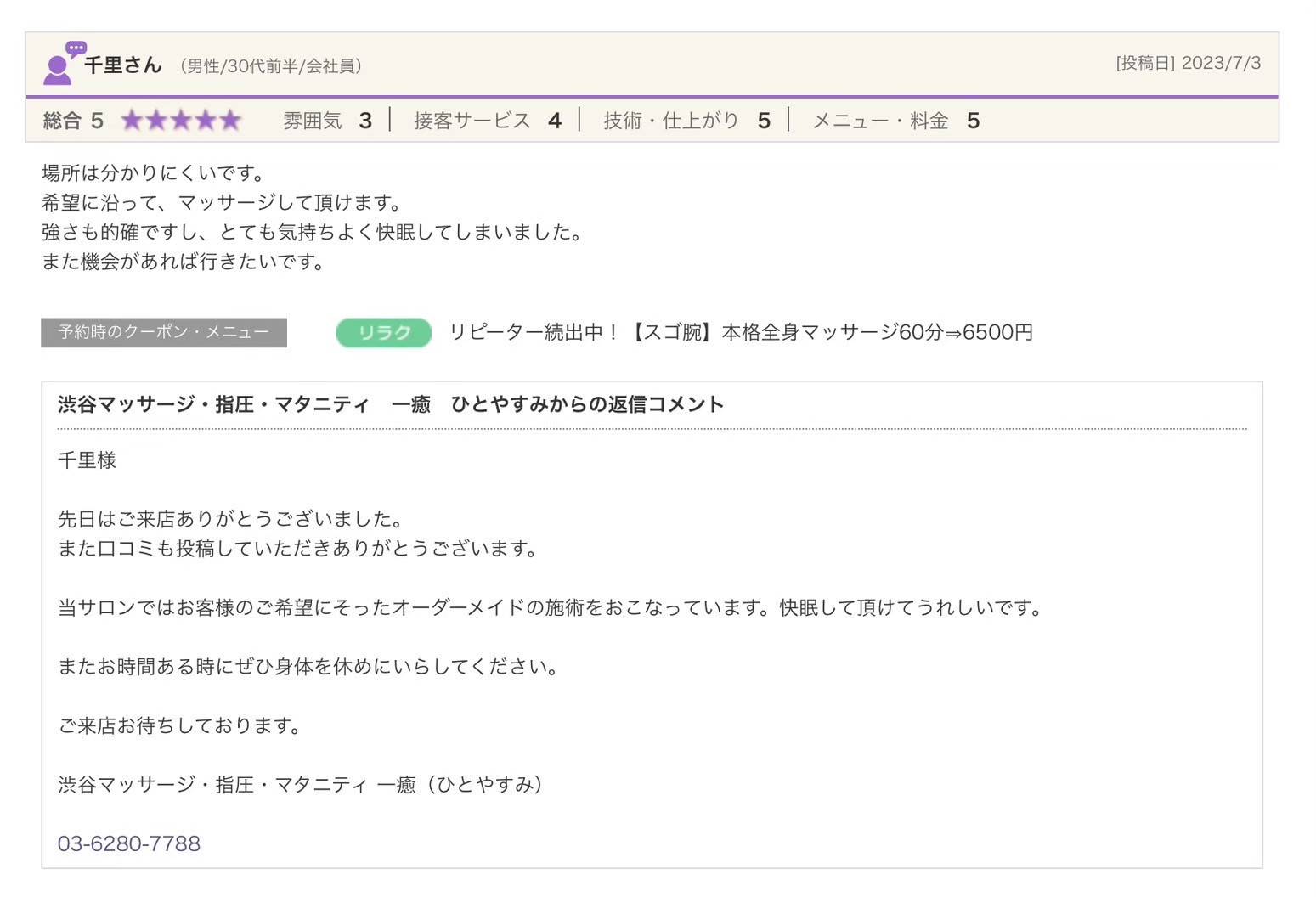
Task: Open reviewer name 千里さん
Action: (x=122, y=65)
